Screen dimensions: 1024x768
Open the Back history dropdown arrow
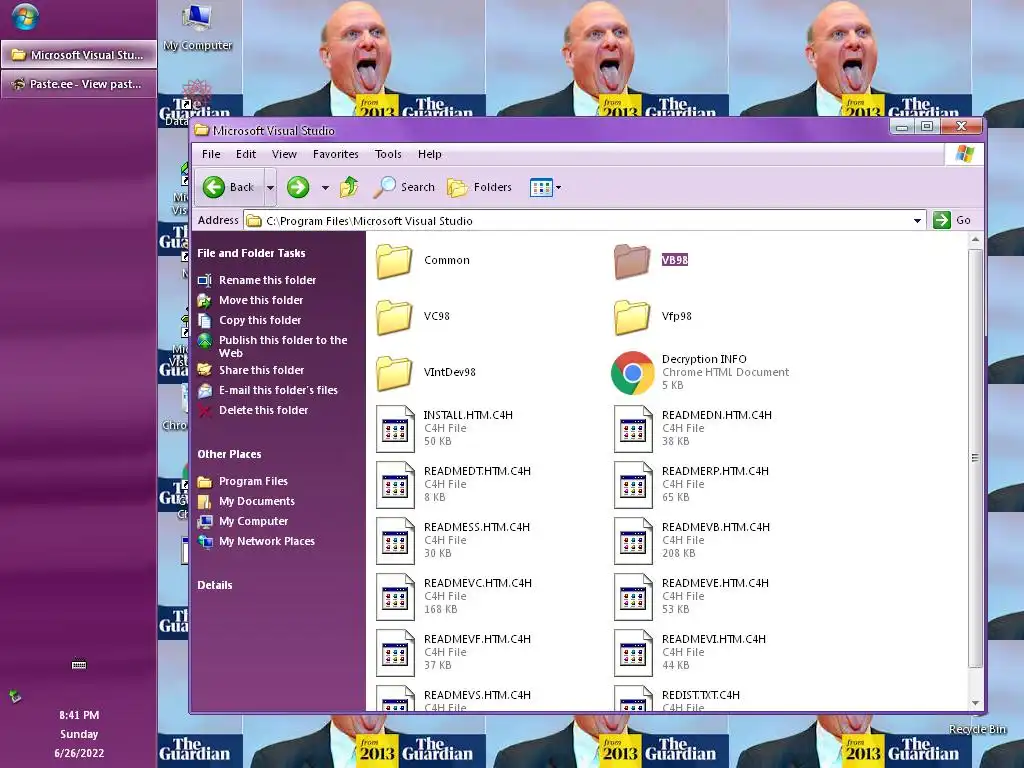270,188
